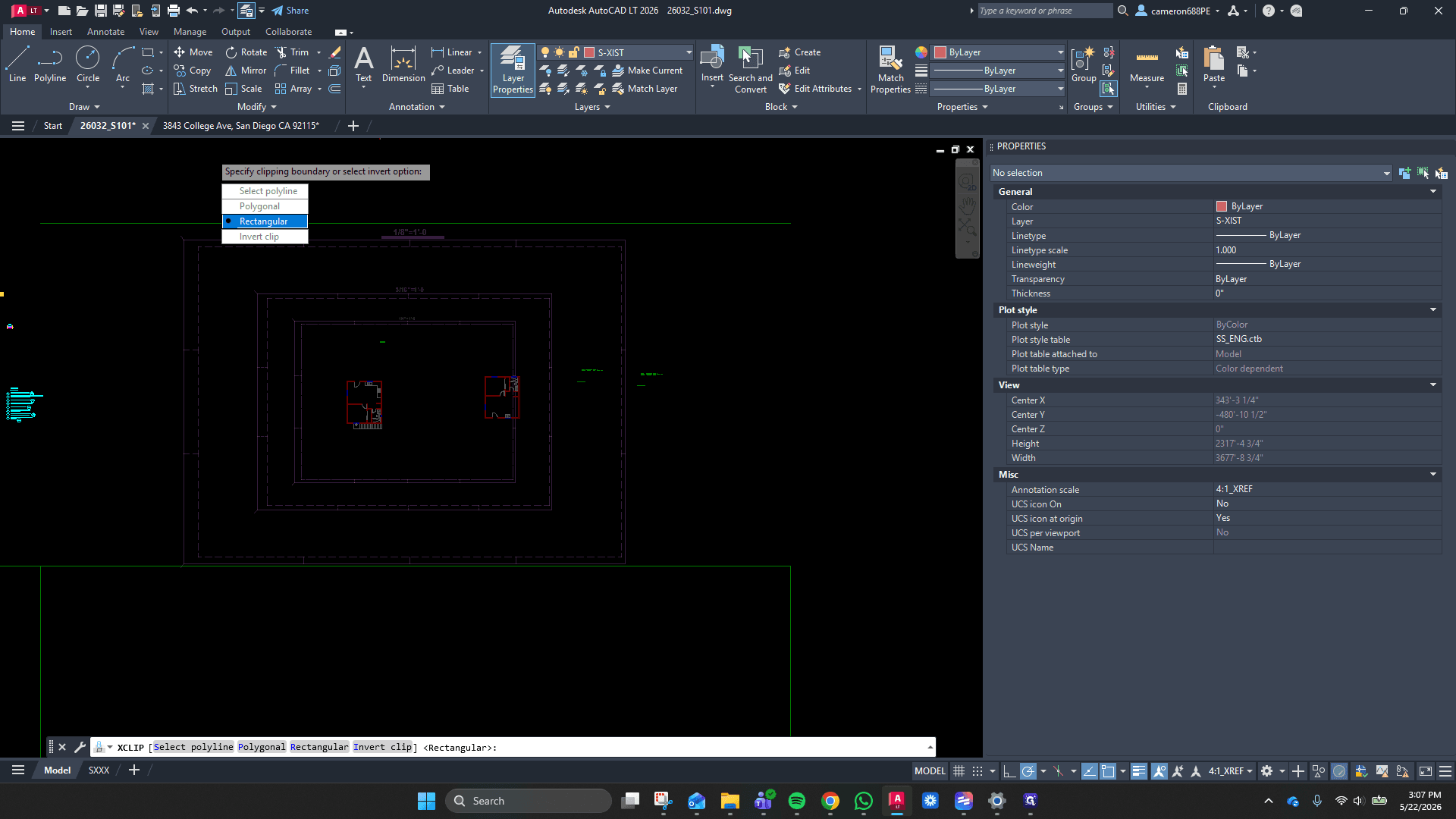The height and width of the screenshot is (819, 1456).
Task: Switch to the 3843 College Ave drawing tab
Action: pyautogui.click(x=240, y=126)
